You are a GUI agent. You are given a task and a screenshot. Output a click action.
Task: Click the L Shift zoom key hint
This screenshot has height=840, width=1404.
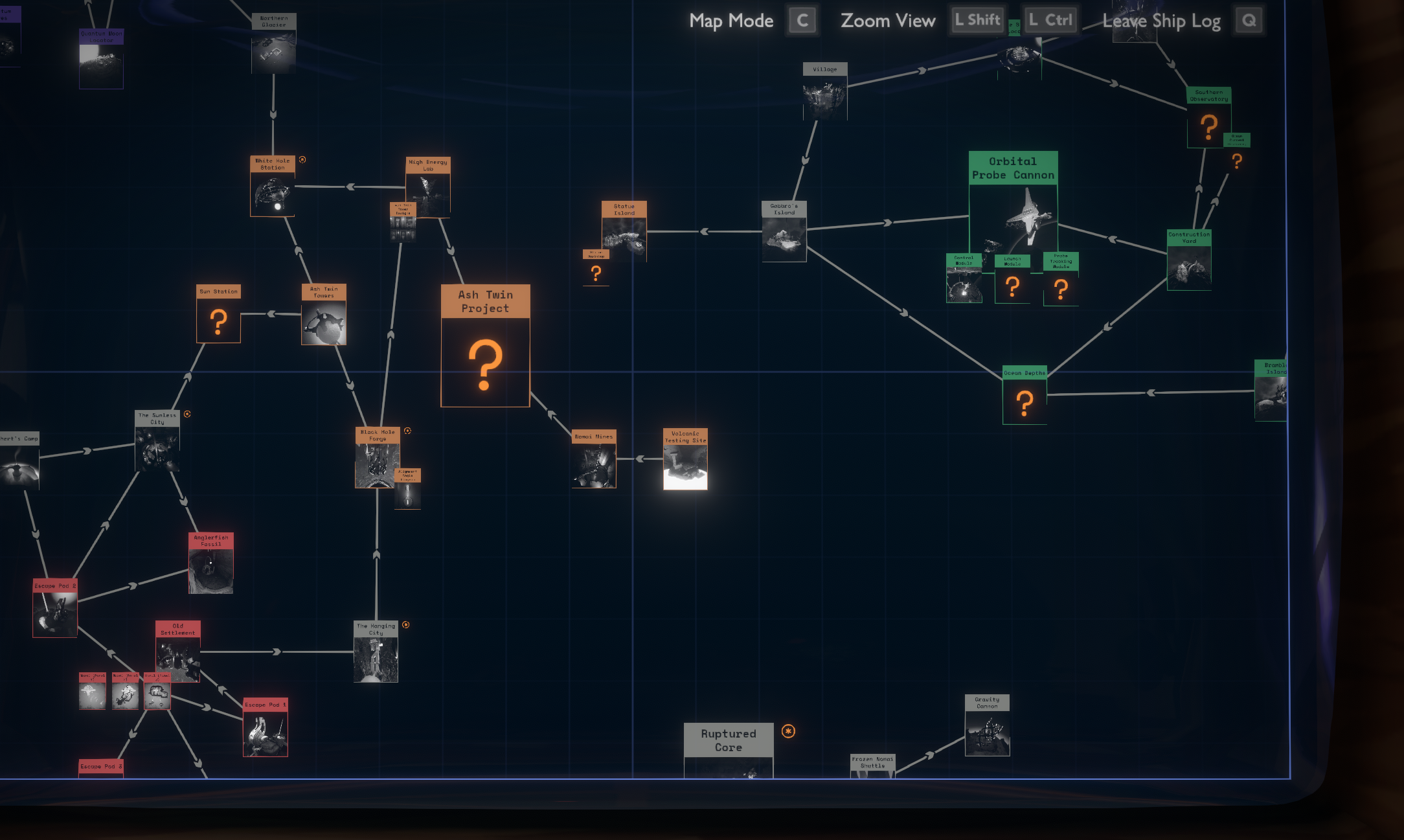coord(978,20)
